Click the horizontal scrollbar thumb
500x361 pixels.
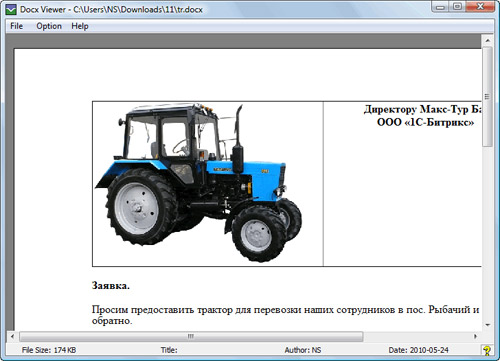tap(191, 336)
